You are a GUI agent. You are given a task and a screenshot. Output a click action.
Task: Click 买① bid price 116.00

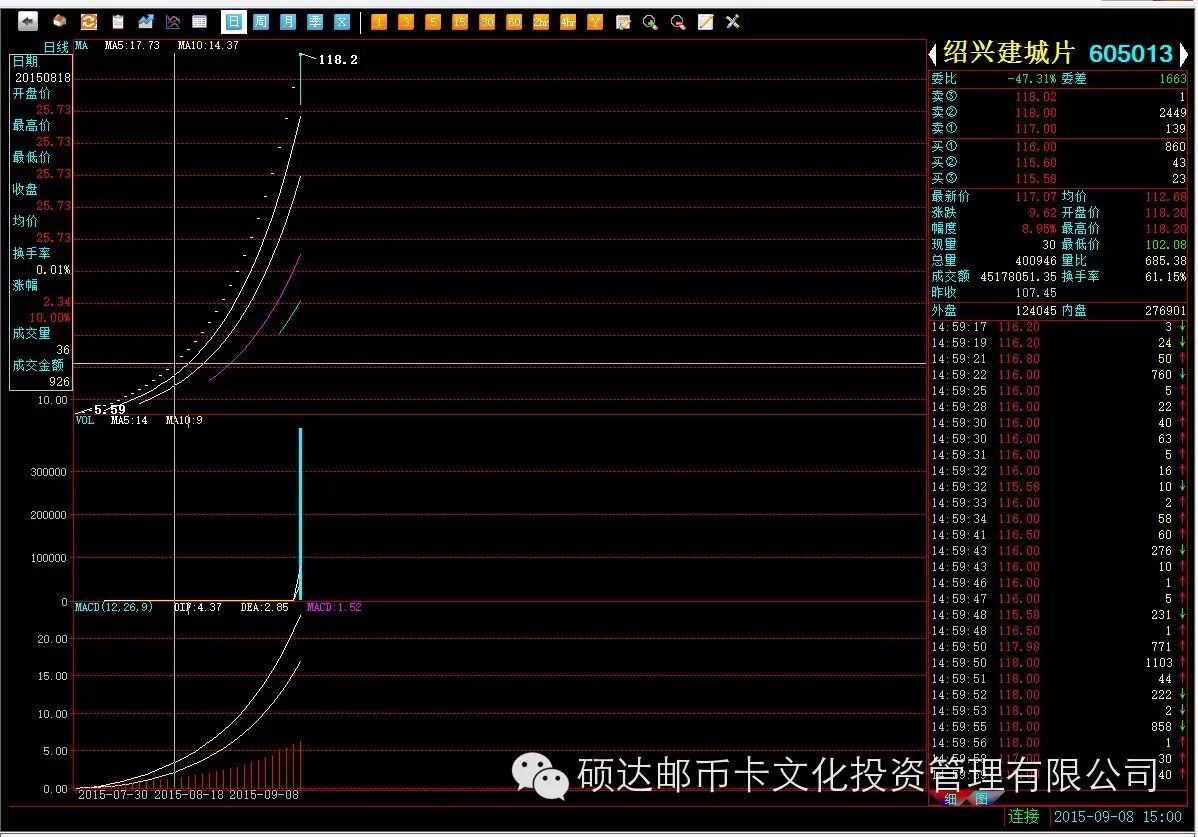(1035, 147)
